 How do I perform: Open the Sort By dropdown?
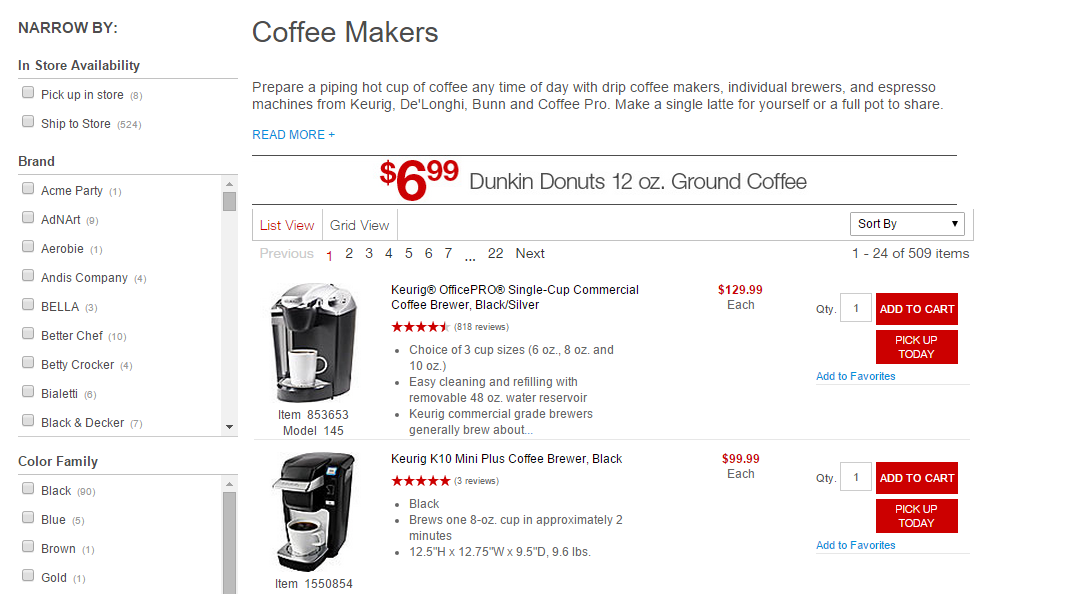pyautogui.click(x=907, y=223)
